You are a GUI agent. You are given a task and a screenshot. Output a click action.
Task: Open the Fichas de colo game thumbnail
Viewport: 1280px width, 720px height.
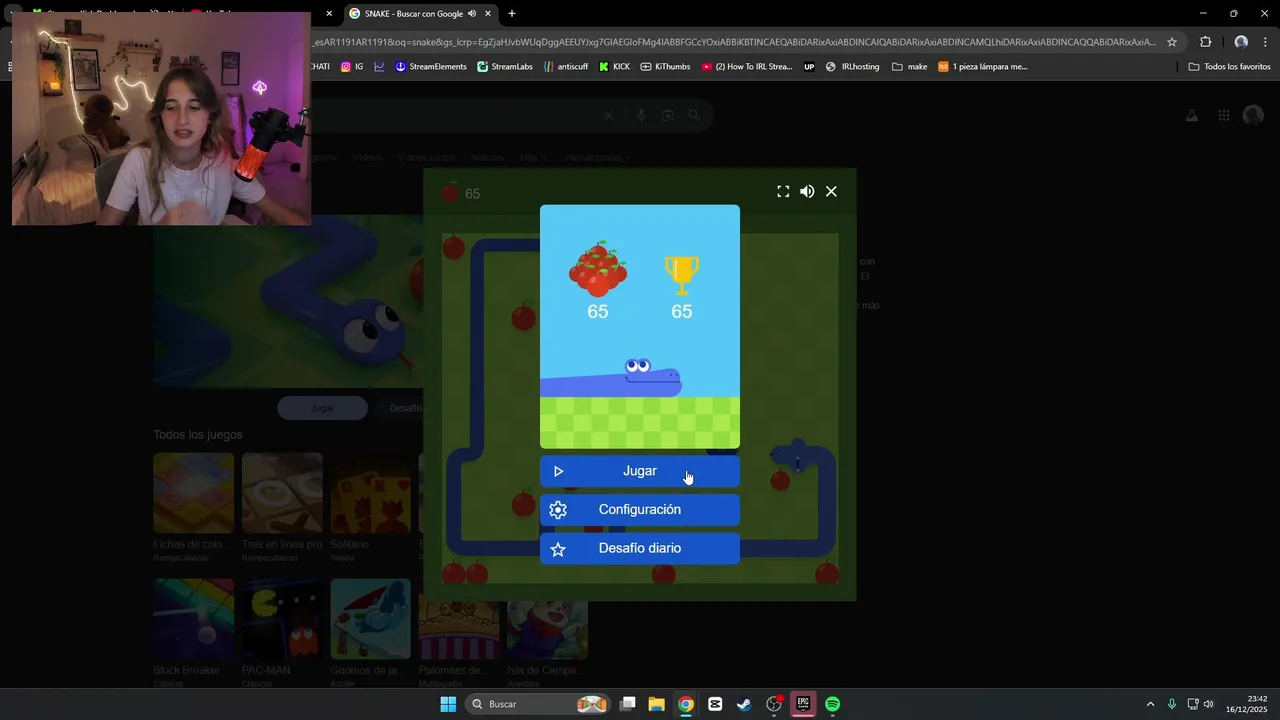(193, 493)
